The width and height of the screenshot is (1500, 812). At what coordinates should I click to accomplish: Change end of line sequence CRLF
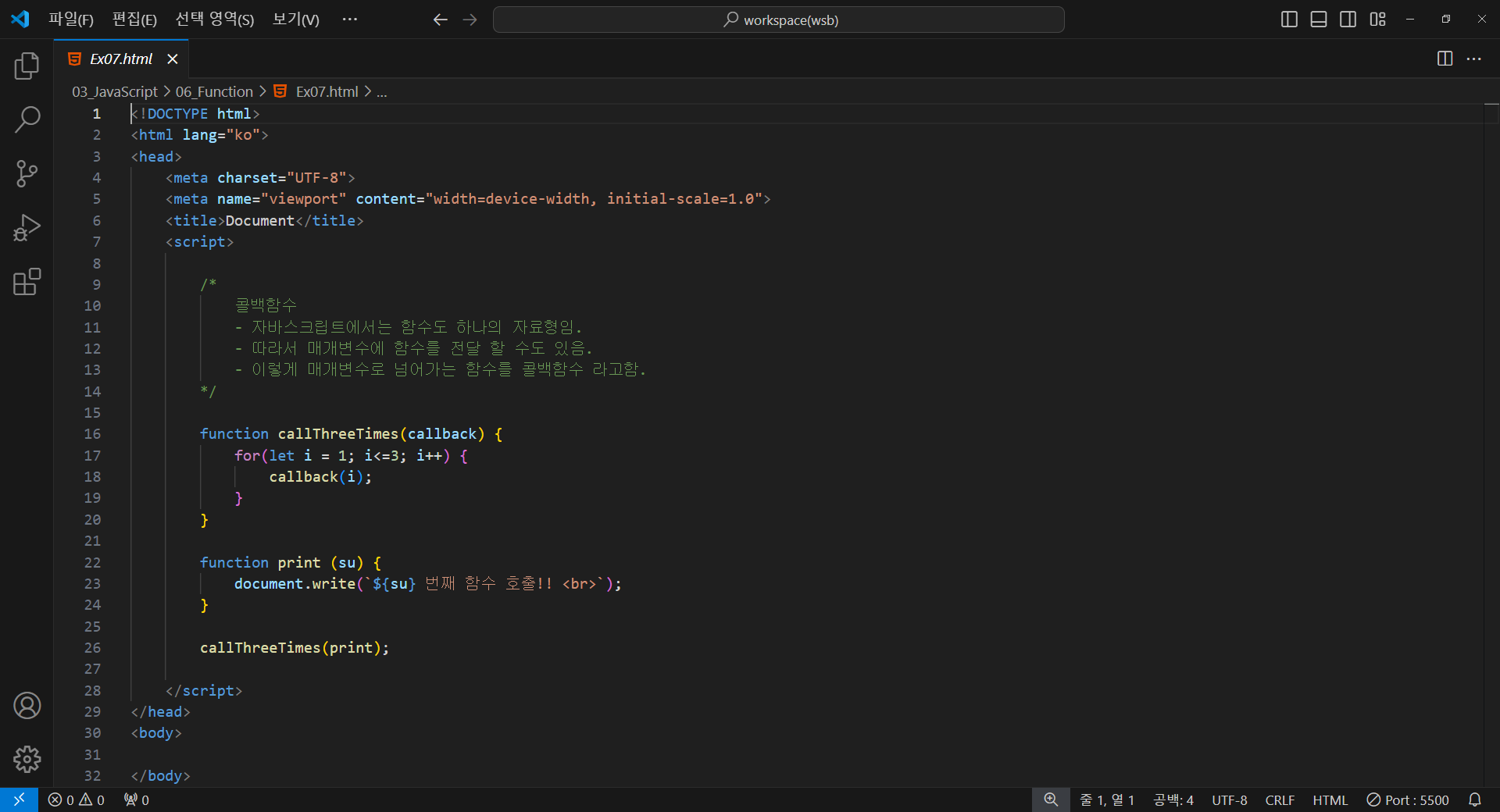(x=1280, y=800)
